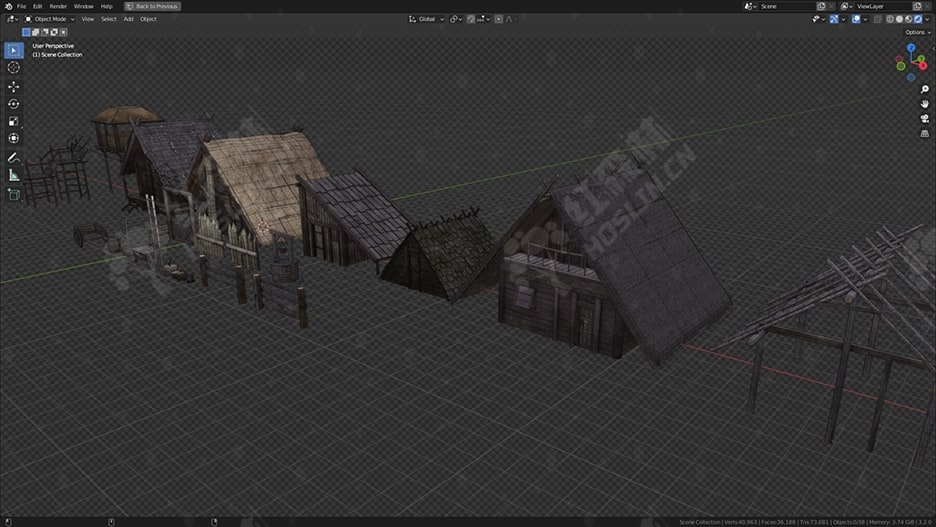Open the shading options dropdown arrow
This screenshot has height=527, width=936.
927,19
